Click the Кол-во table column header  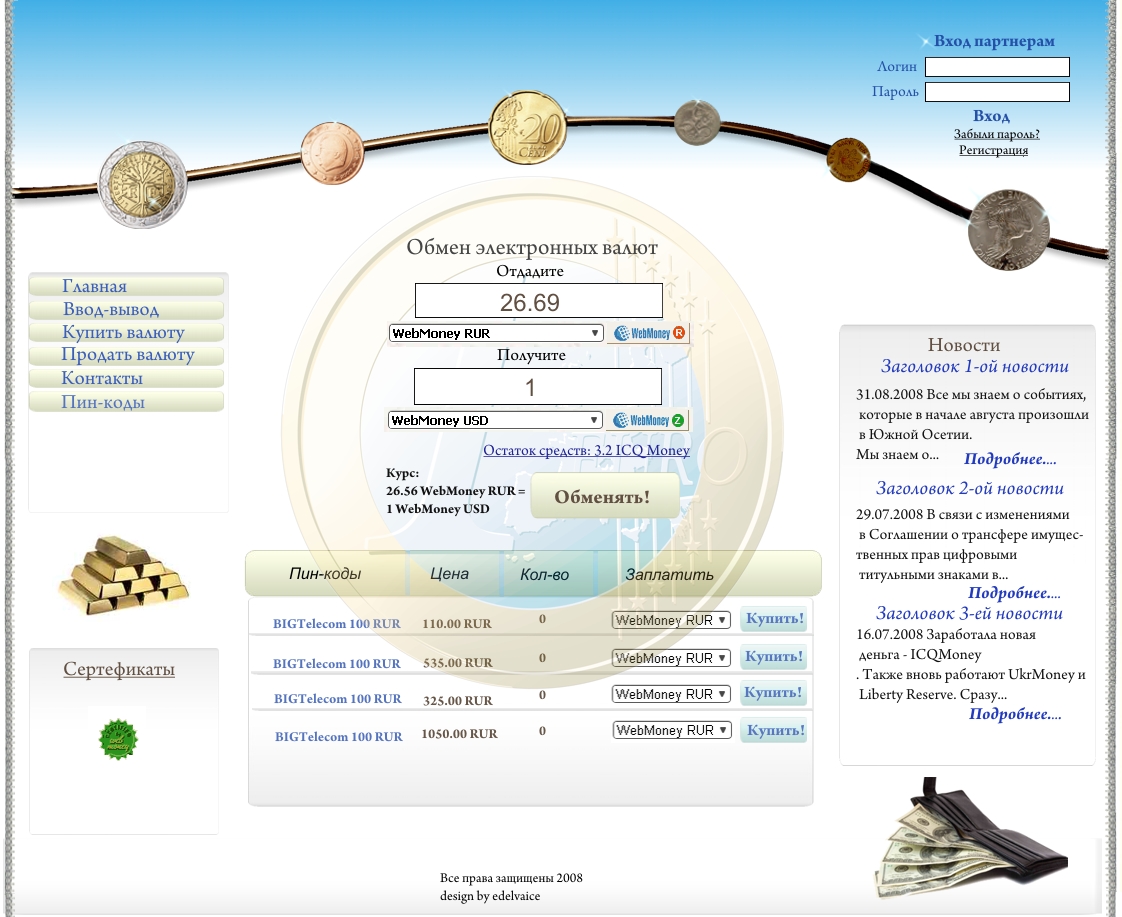[545, 574]
